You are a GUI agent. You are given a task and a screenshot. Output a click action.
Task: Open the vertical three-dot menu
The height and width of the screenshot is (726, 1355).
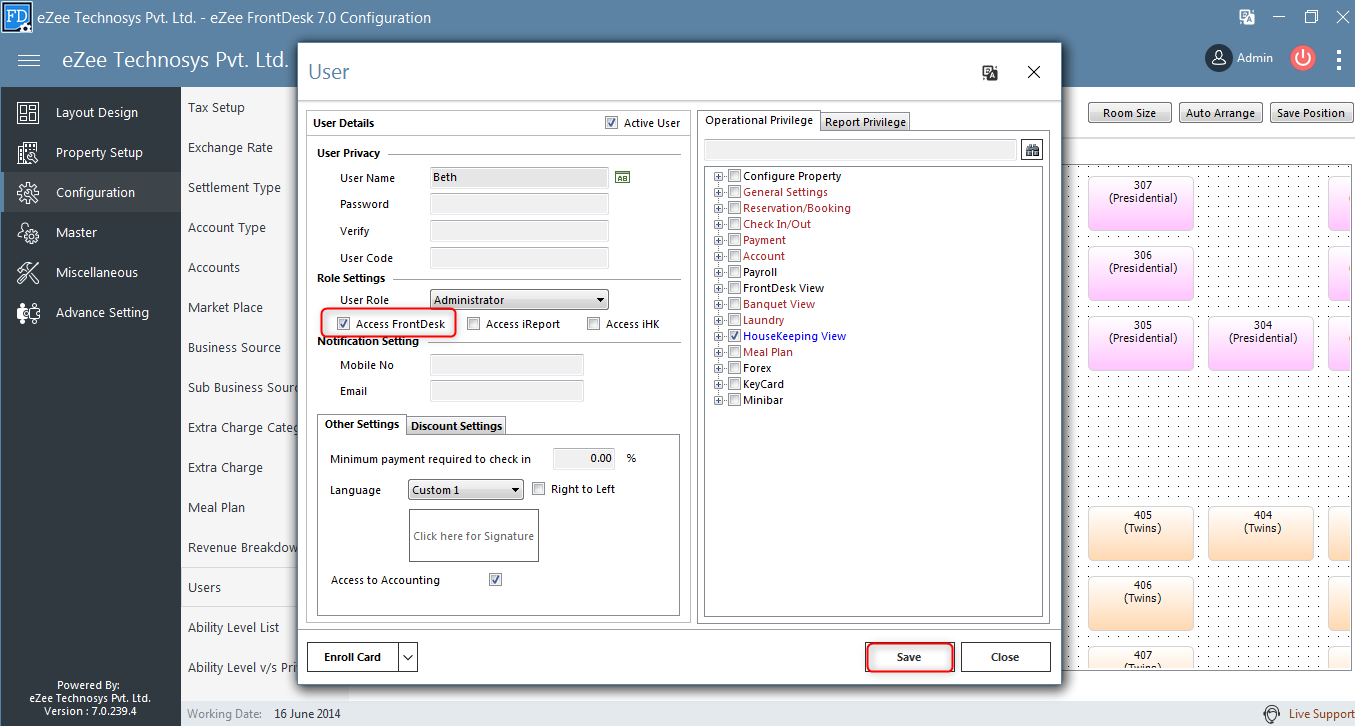tap(1339, 59)
